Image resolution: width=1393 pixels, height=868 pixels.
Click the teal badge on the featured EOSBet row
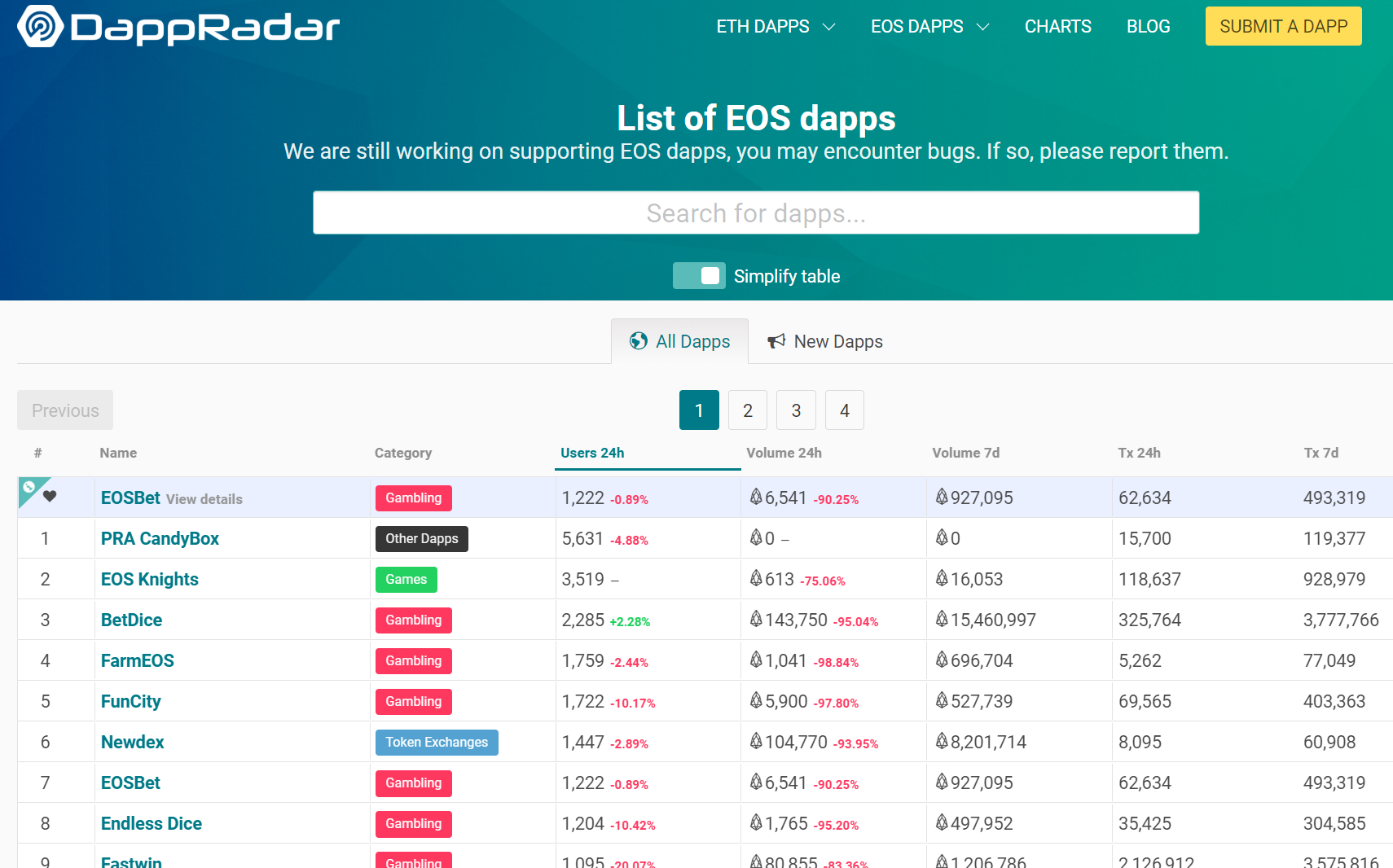[29, 488]
